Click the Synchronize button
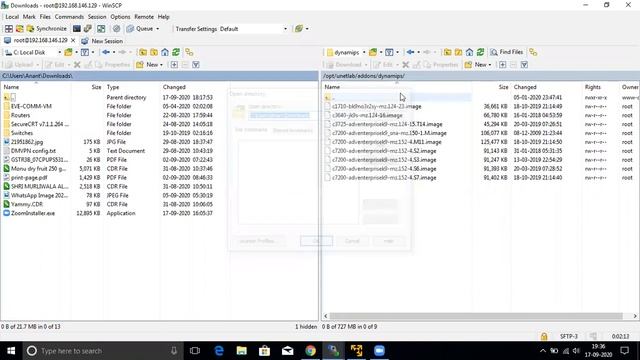640x360 pixels. click(x=46, y=29)
